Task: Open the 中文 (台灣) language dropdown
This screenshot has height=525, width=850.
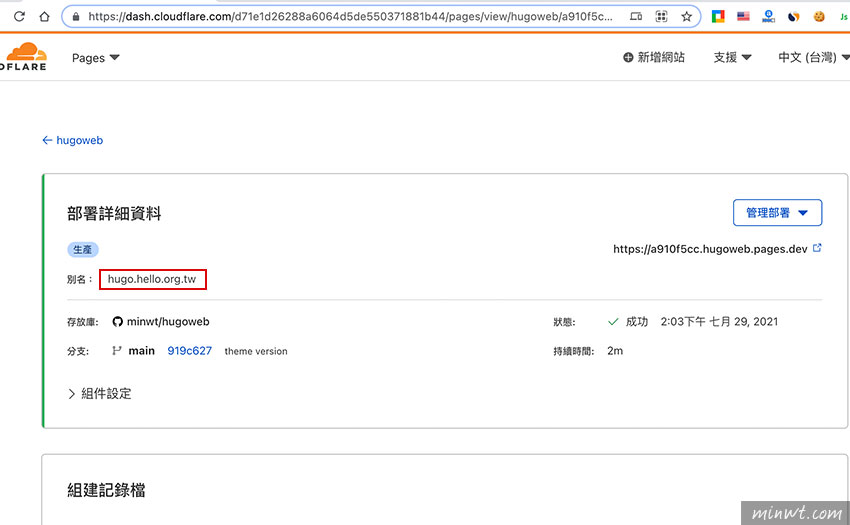Action: [814, 57]
